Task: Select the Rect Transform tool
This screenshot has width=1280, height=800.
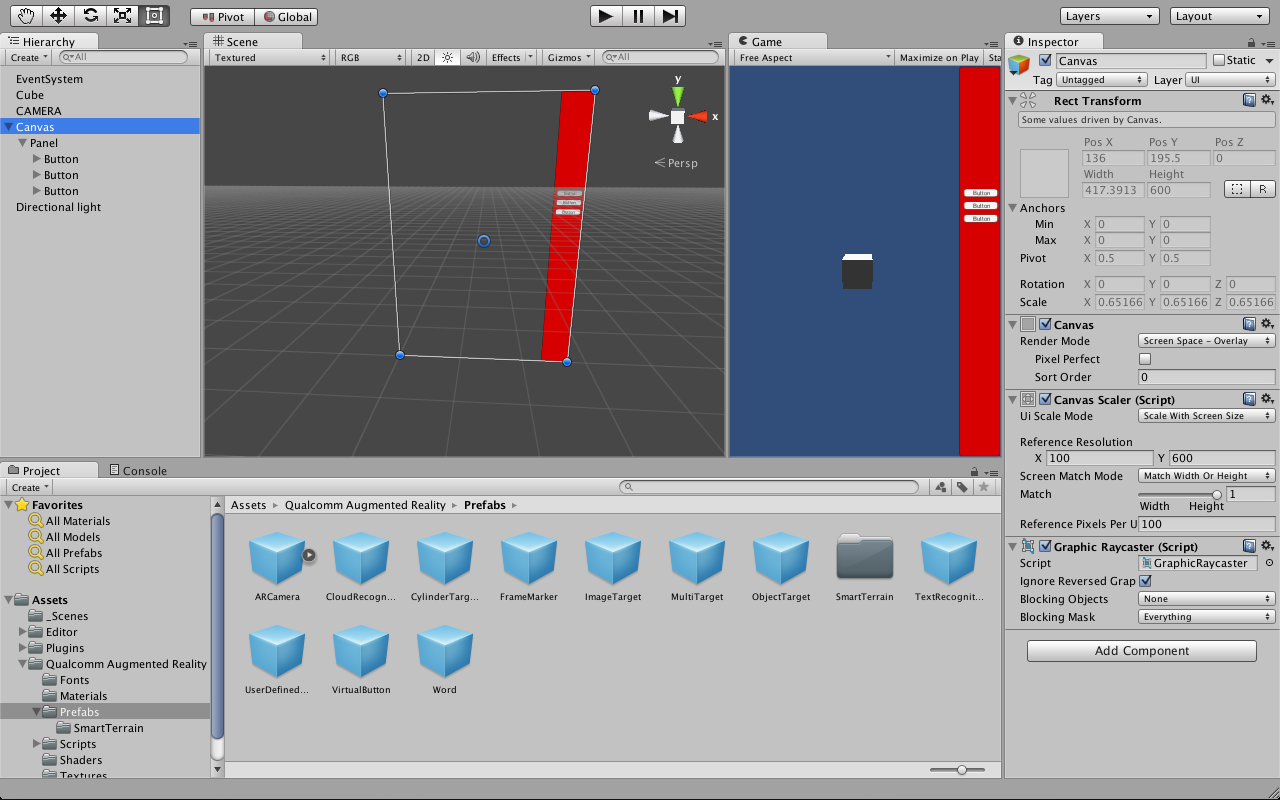Action: (x=154, y=15)
